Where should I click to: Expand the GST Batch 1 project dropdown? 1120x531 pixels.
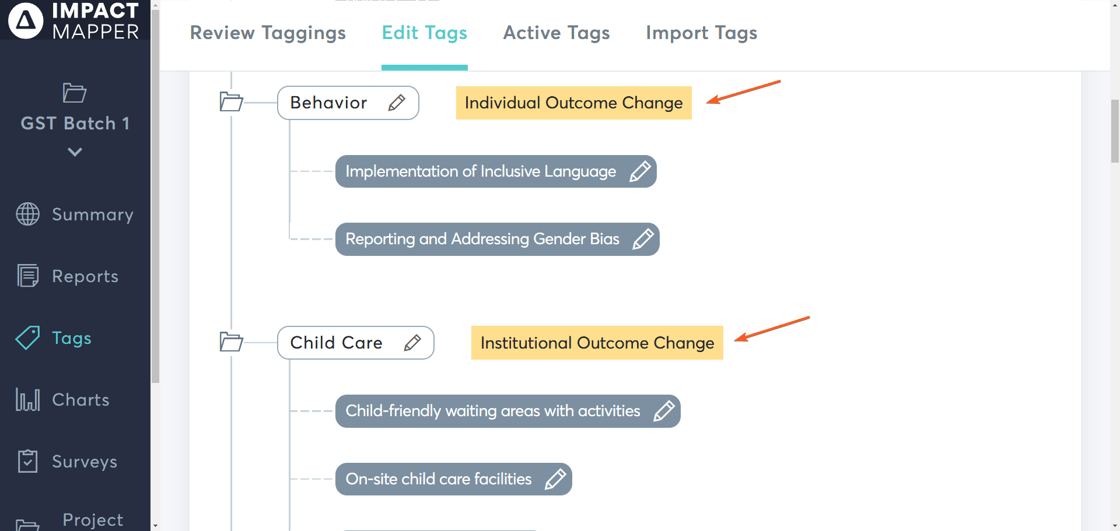(x=75, y=152)
